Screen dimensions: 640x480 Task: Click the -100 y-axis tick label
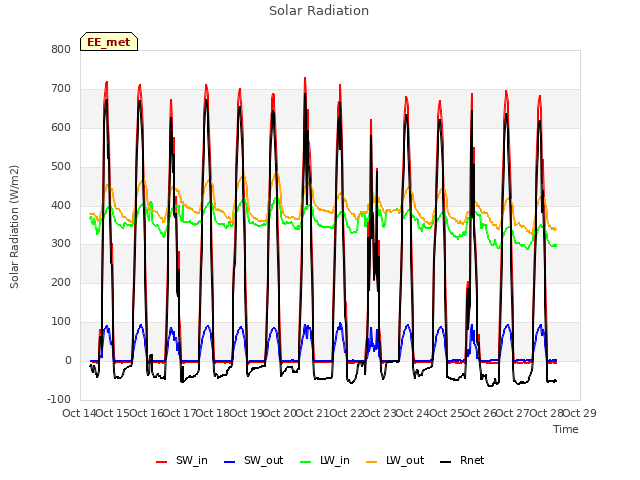pyautogui.click(x=59, y=399)
